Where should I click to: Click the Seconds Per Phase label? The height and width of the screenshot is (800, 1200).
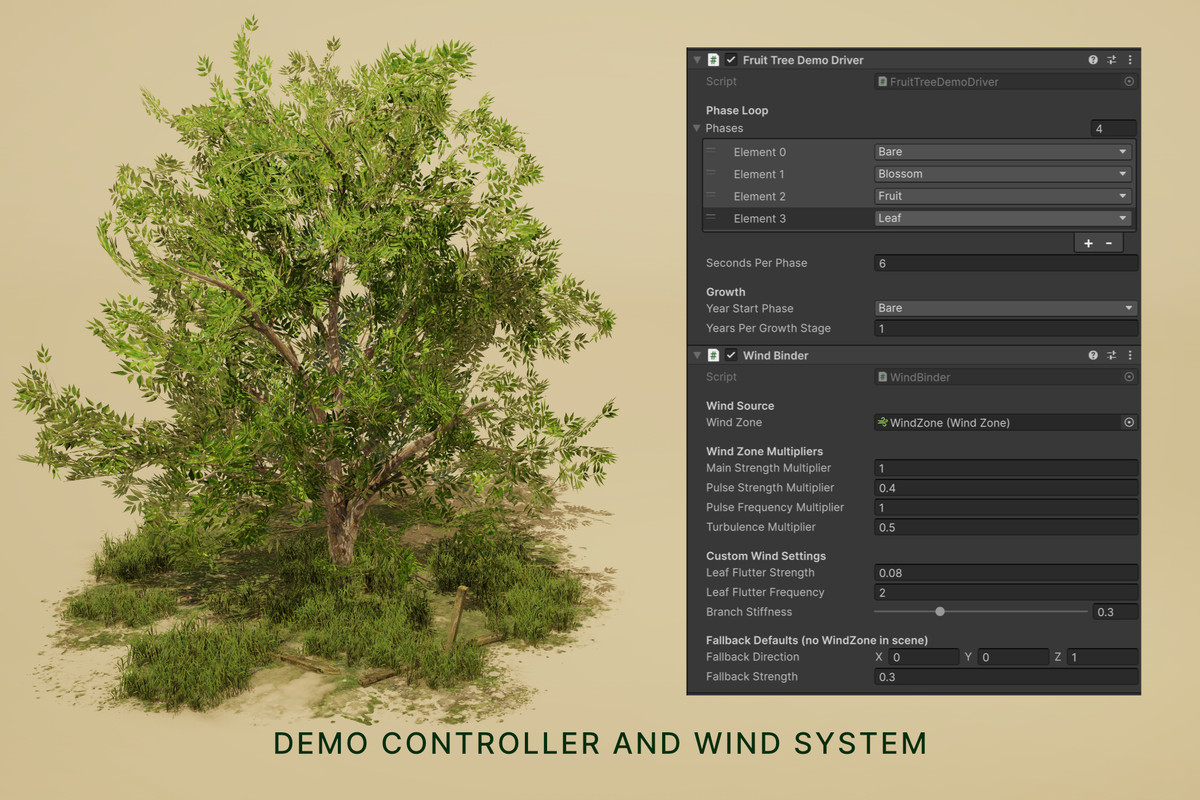tap(756, 263)
